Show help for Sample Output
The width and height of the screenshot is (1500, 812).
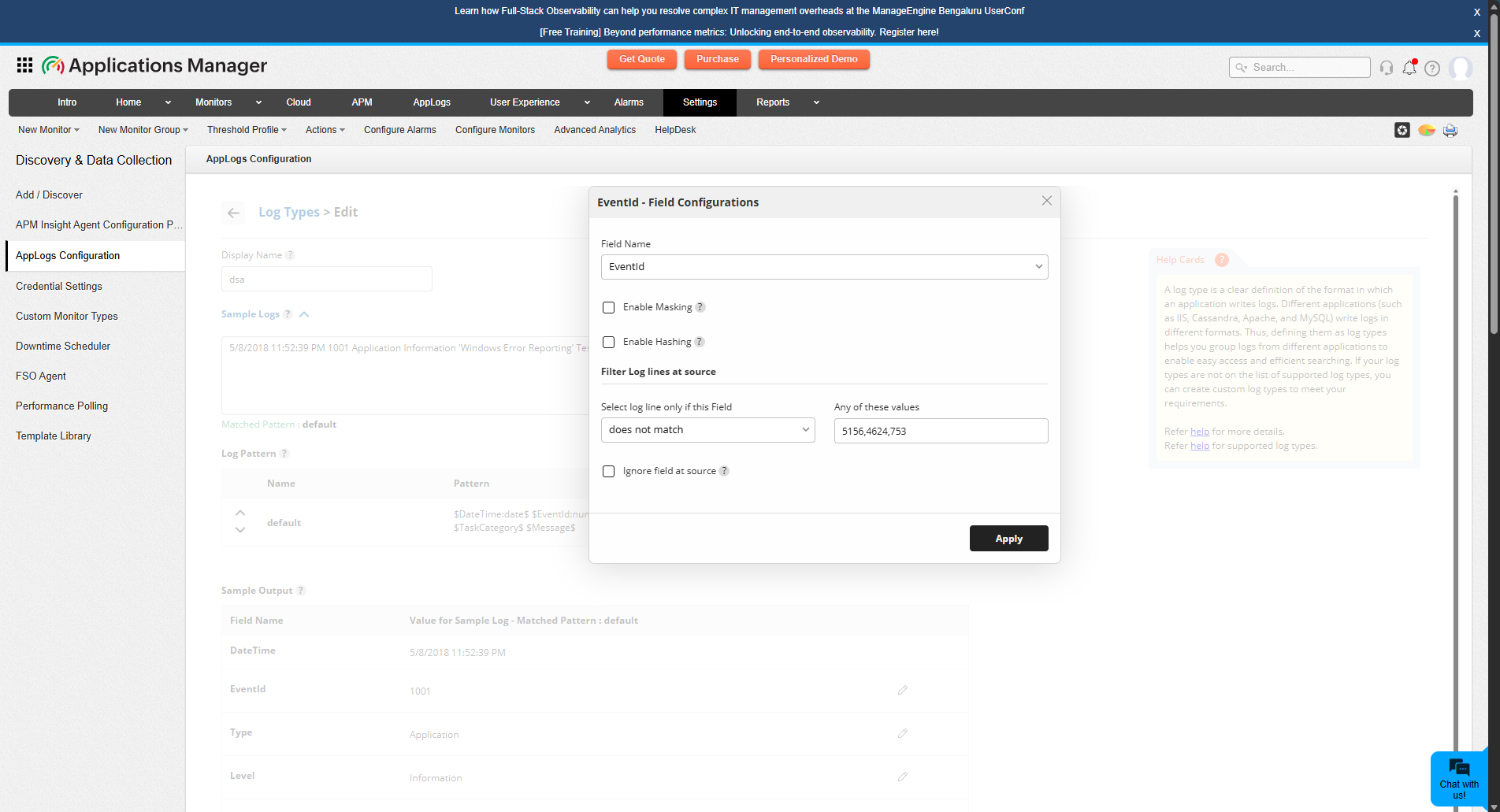pyautogui.click(x=301, y=591)
